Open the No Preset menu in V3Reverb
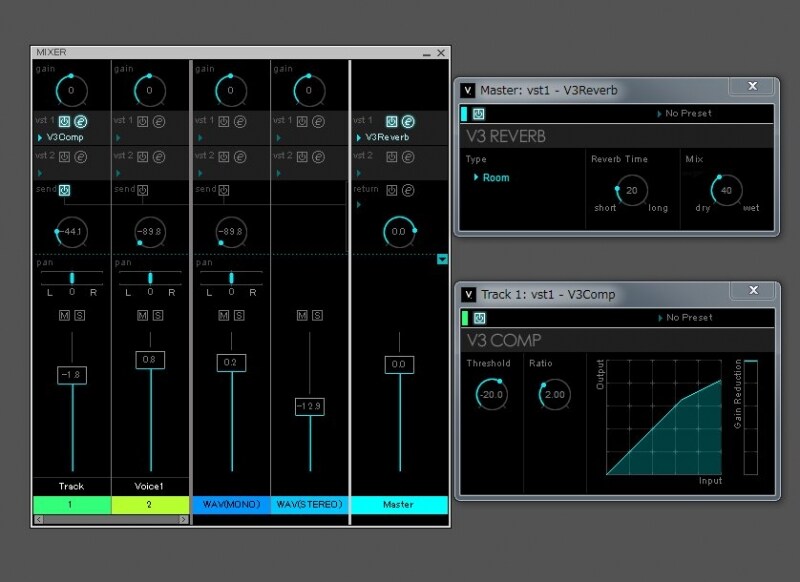800x582 pixels. (684, 113)
